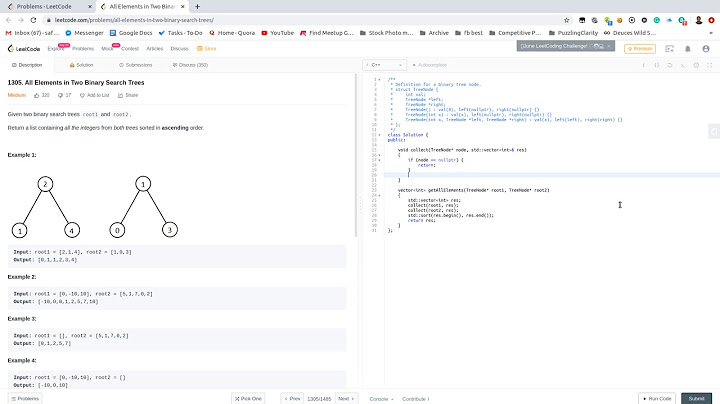Open the YouTube bookmark

click(277, 33)
